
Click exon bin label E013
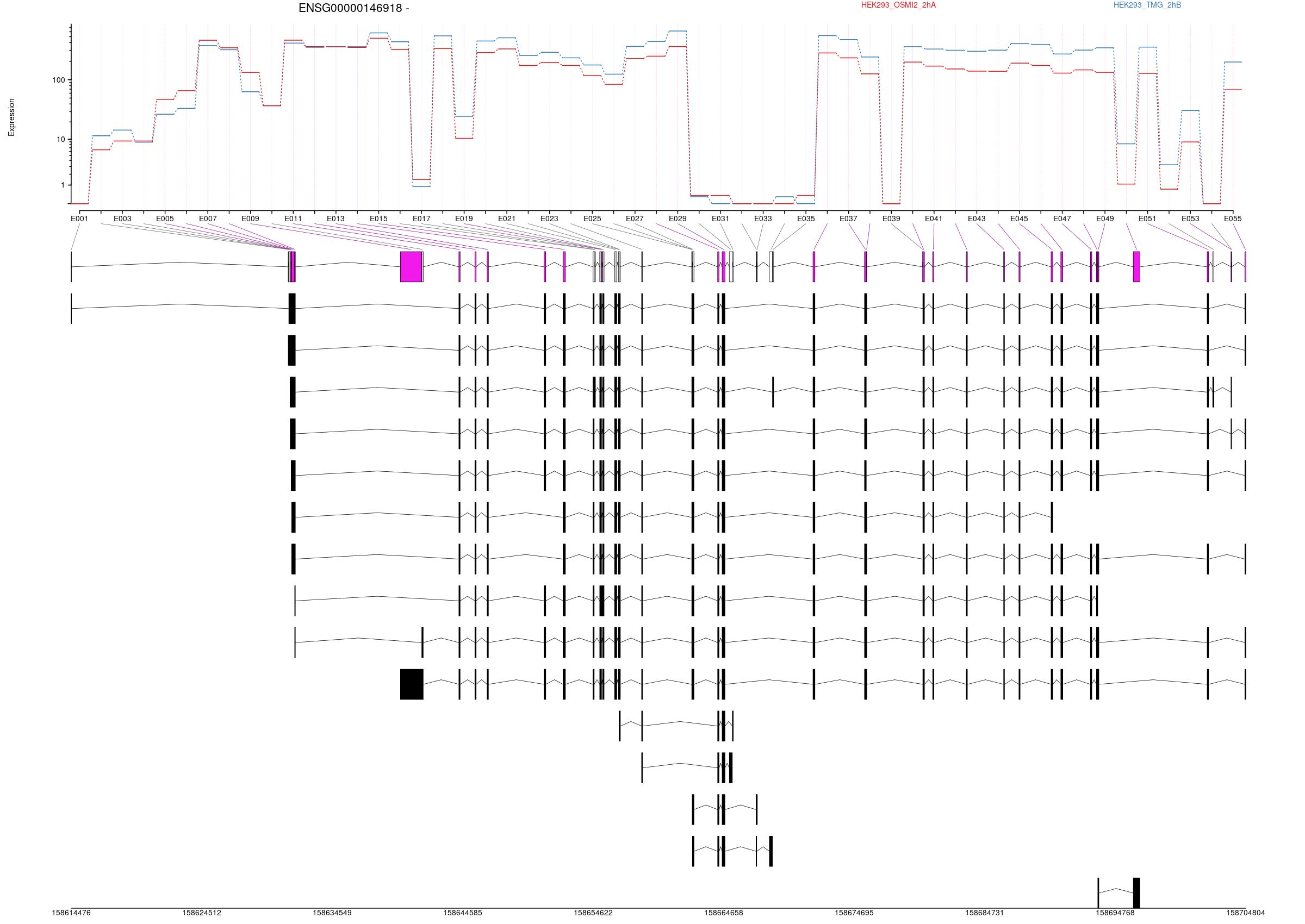[336, 218]
